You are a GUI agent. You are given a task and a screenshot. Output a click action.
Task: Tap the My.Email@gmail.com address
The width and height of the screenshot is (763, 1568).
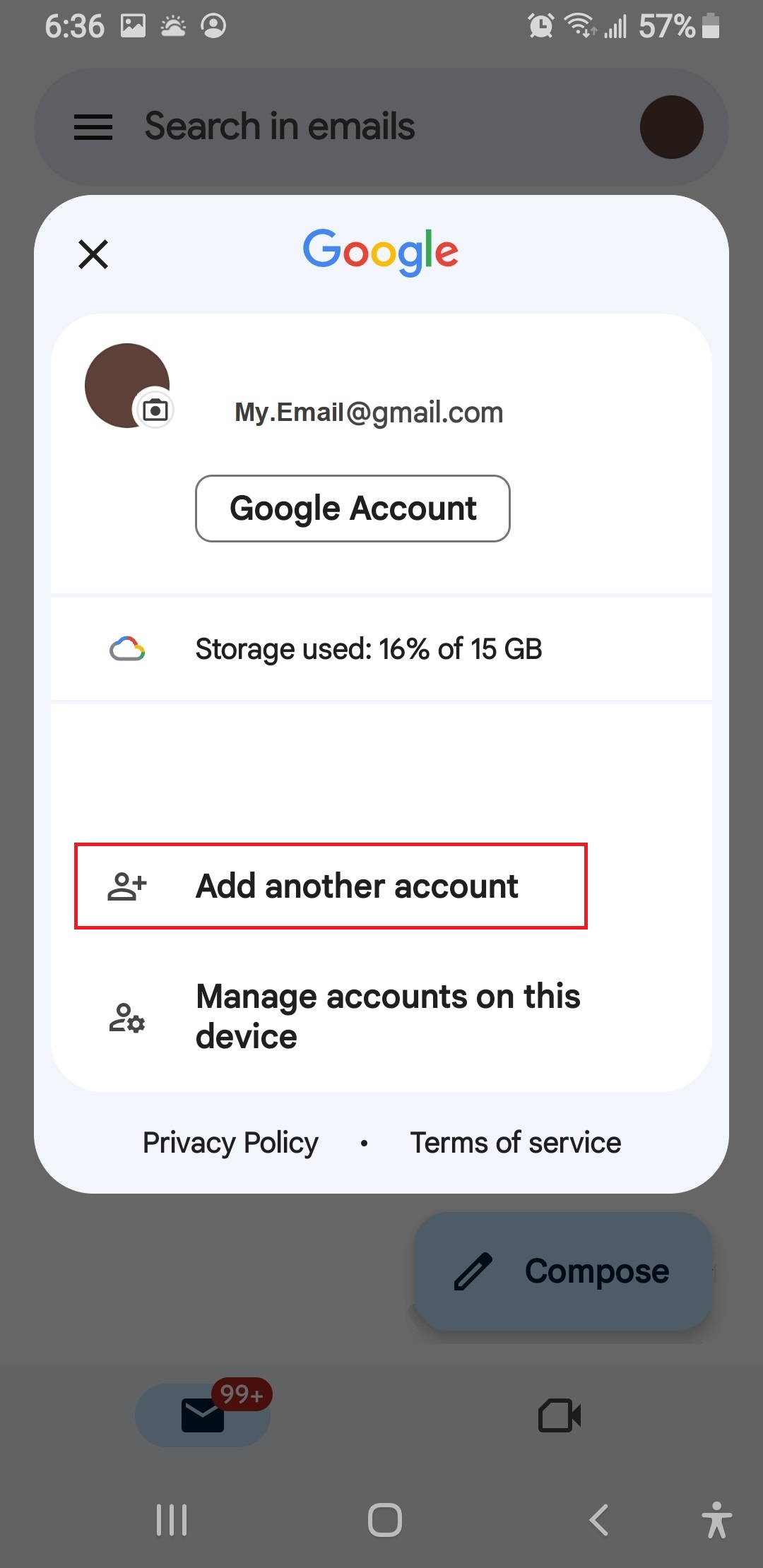[x=369, y=412]
